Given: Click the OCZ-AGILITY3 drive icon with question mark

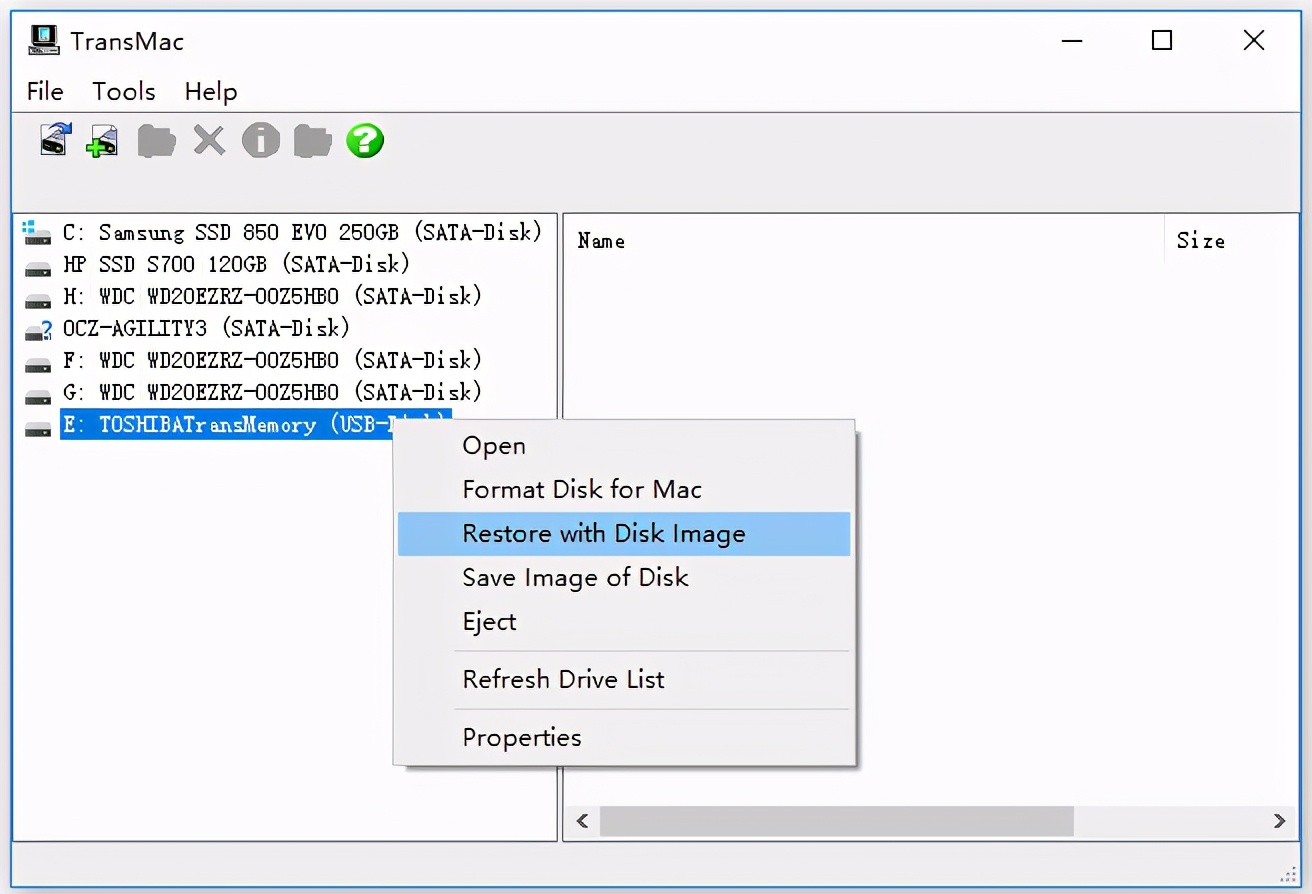Looking at the screenshot, I should pyautogui.click(x=38, y=329).
